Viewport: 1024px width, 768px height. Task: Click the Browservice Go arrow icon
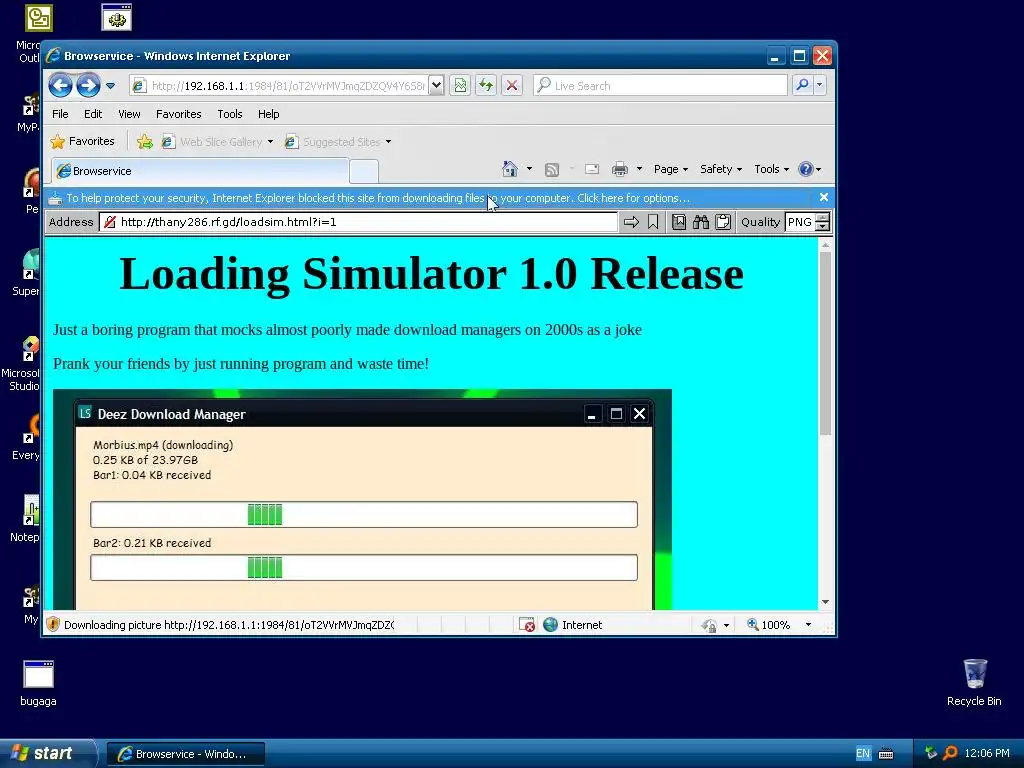(631, 222)
